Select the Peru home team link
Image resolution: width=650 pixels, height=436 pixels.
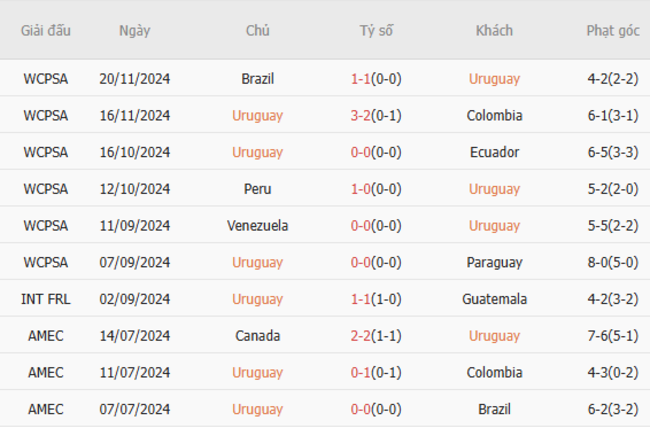(257, 189)
